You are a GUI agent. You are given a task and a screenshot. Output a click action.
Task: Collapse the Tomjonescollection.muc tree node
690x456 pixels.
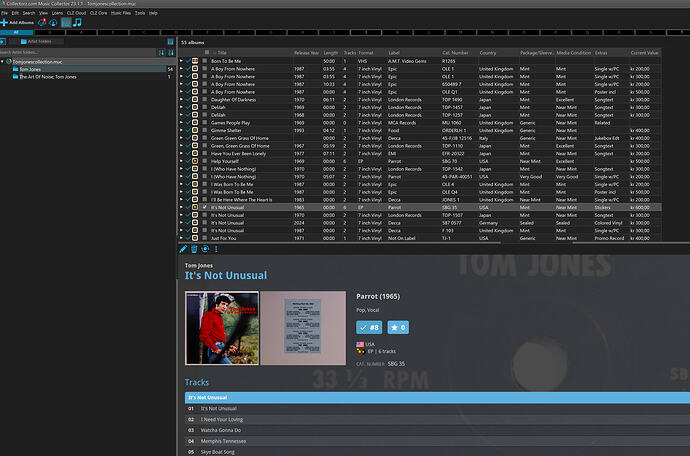pos(3,62)
